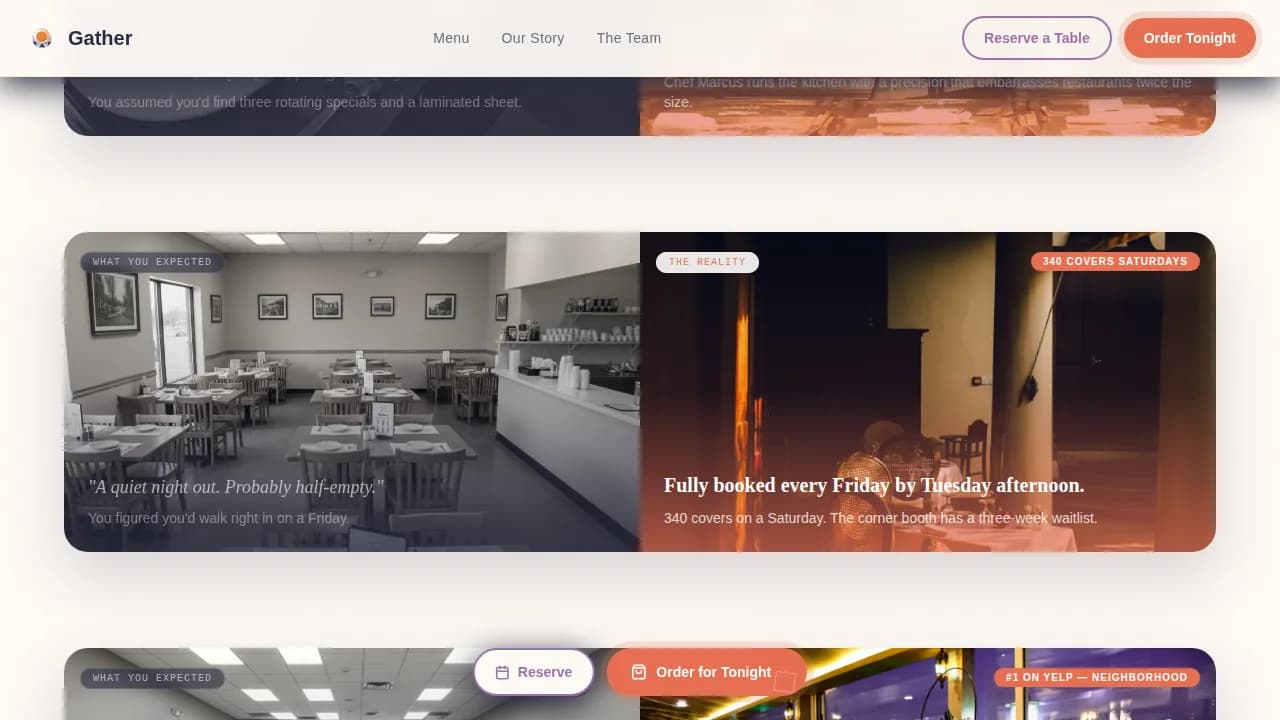Click floating Order for Tonight button
Screen dimensions: 1280x720
[706, 672]
